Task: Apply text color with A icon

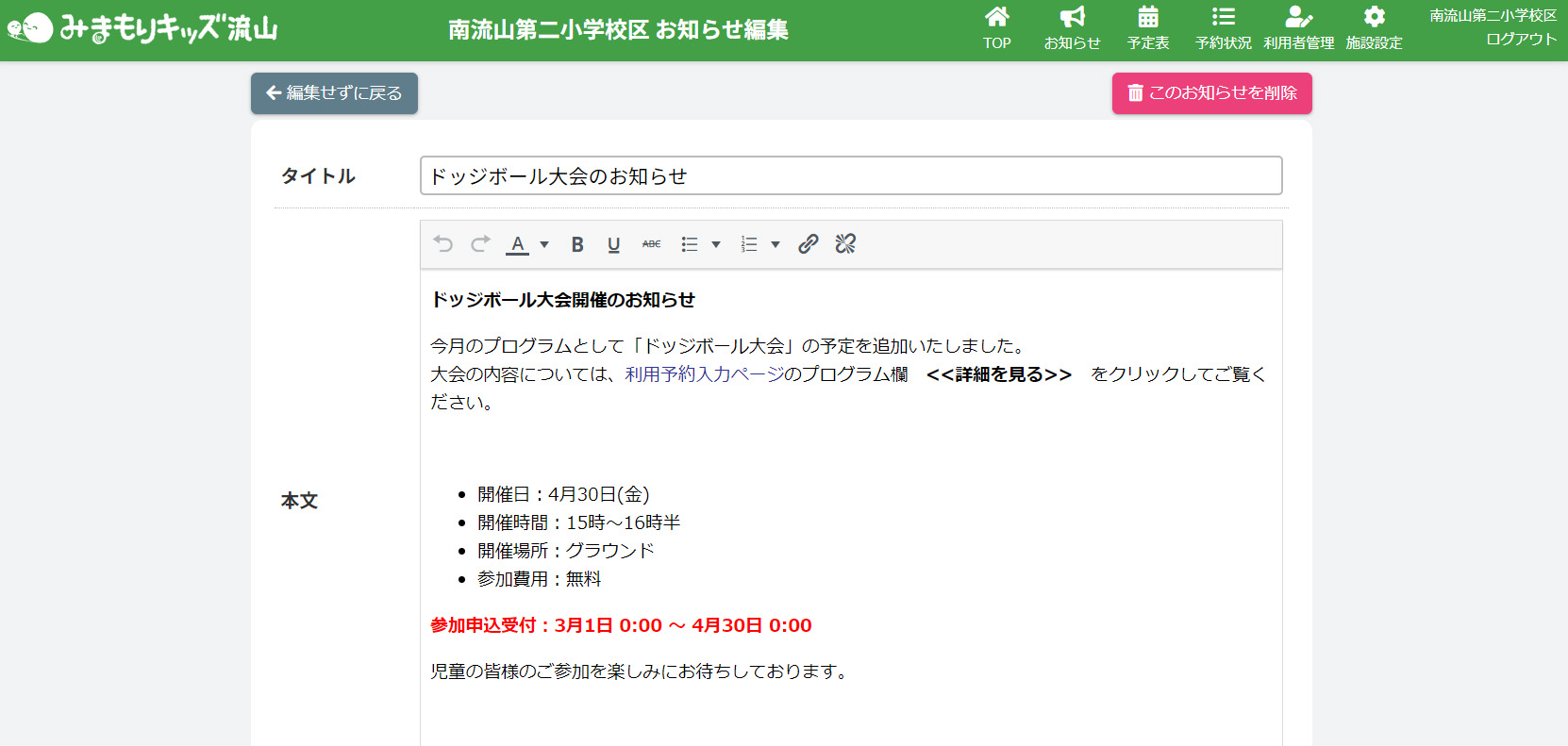Action: [517, 244]
